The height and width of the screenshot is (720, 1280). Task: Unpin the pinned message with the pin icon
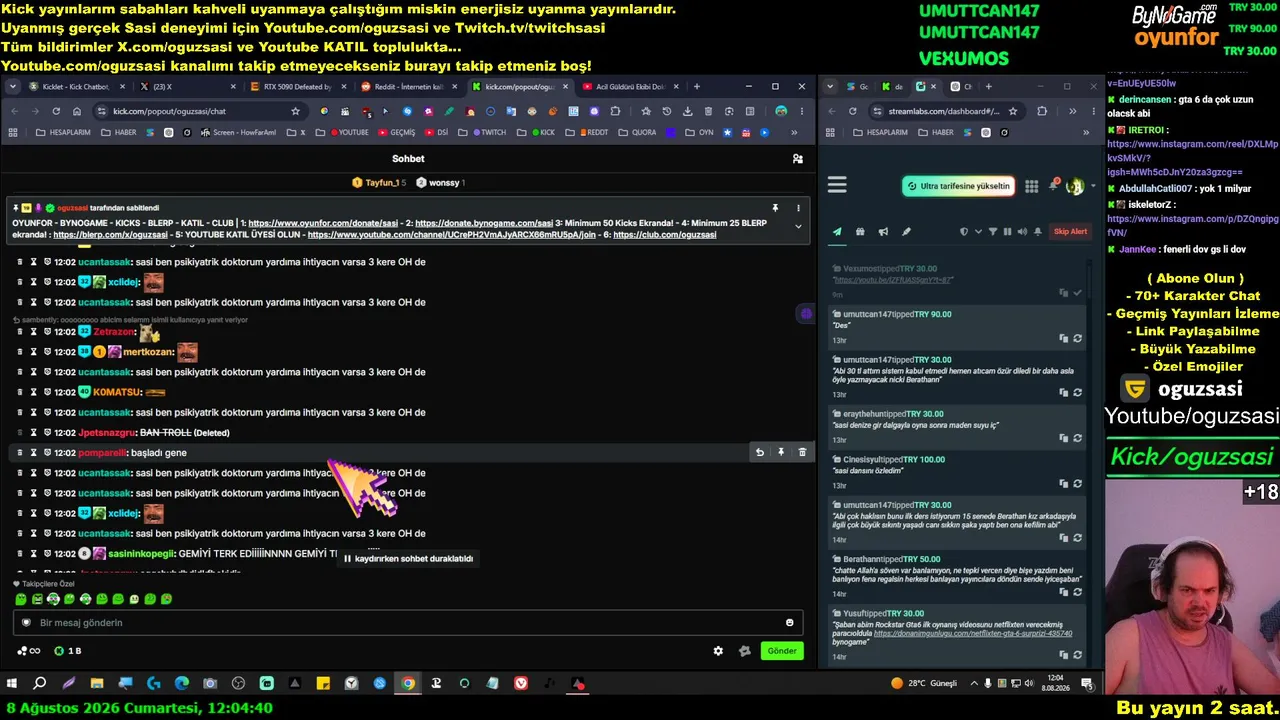tap(775, 208)
